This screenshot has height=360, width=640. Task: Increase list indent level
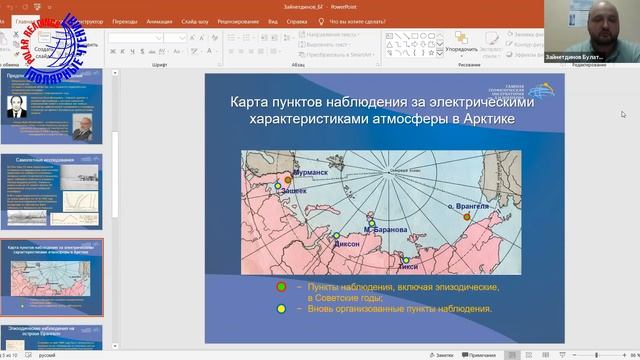tap(274, 38)
